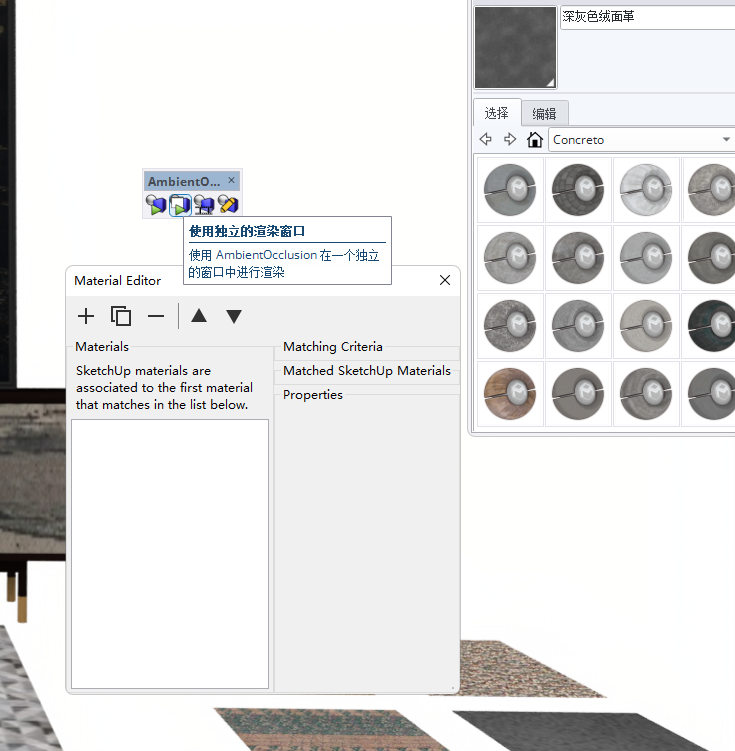Add a new material with plus icon
The width and height of the screenshot is (735, 751).
coord(86,316)
